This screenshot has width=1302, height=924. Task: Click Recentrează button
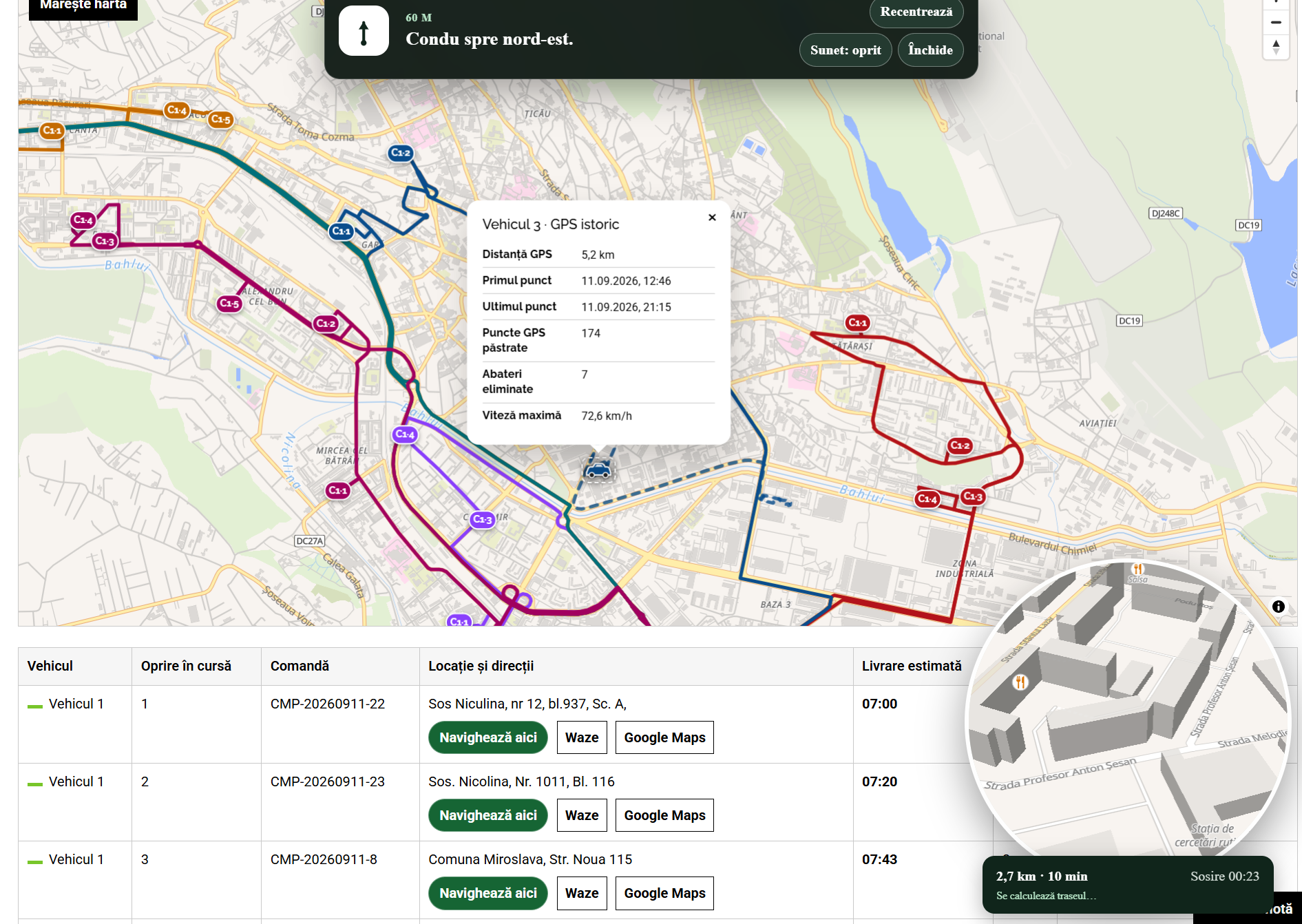point(916,12)
